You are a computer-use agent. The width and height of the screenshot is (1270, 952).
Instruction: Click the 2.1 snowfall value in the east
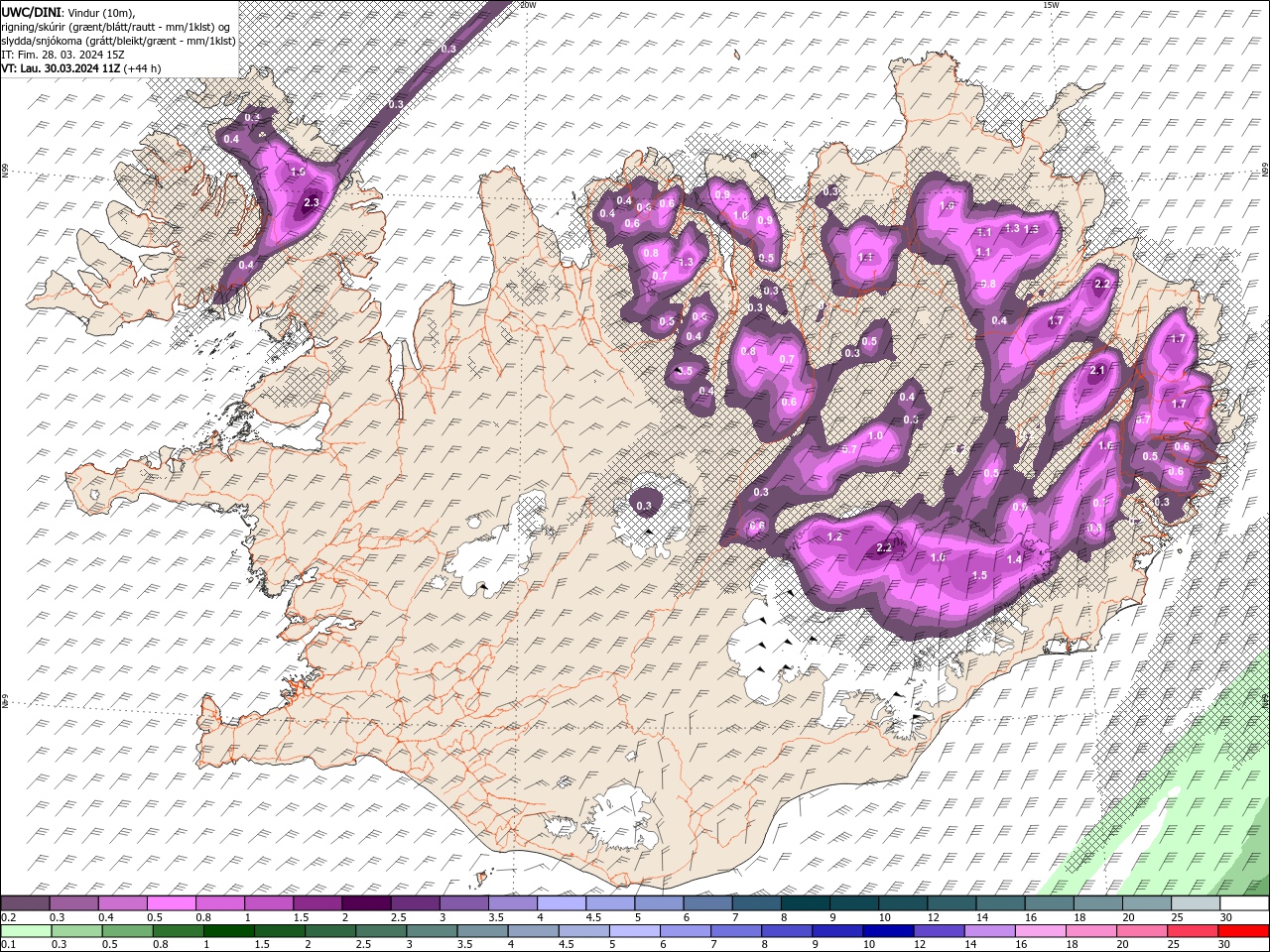tap(1097, 371)
